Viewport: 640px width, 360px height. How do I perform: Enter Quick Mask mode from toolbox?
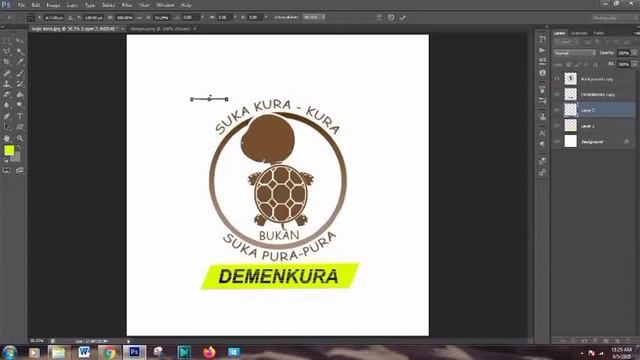tap(7, 170)
